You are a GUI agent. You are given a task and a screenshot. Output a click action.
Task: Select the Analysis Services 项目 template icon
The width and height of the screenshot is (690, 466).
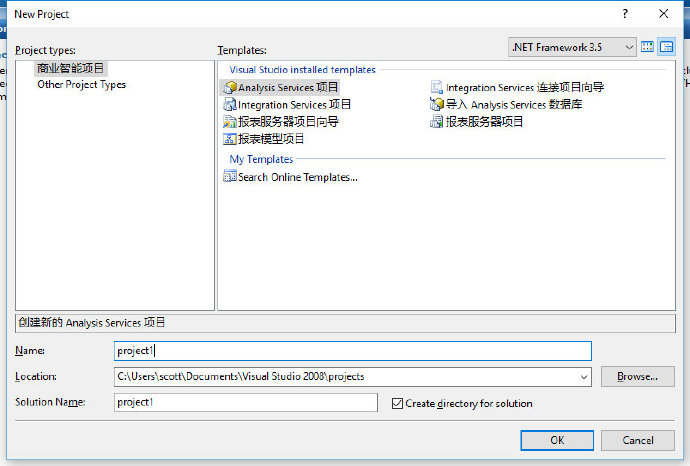230,88
